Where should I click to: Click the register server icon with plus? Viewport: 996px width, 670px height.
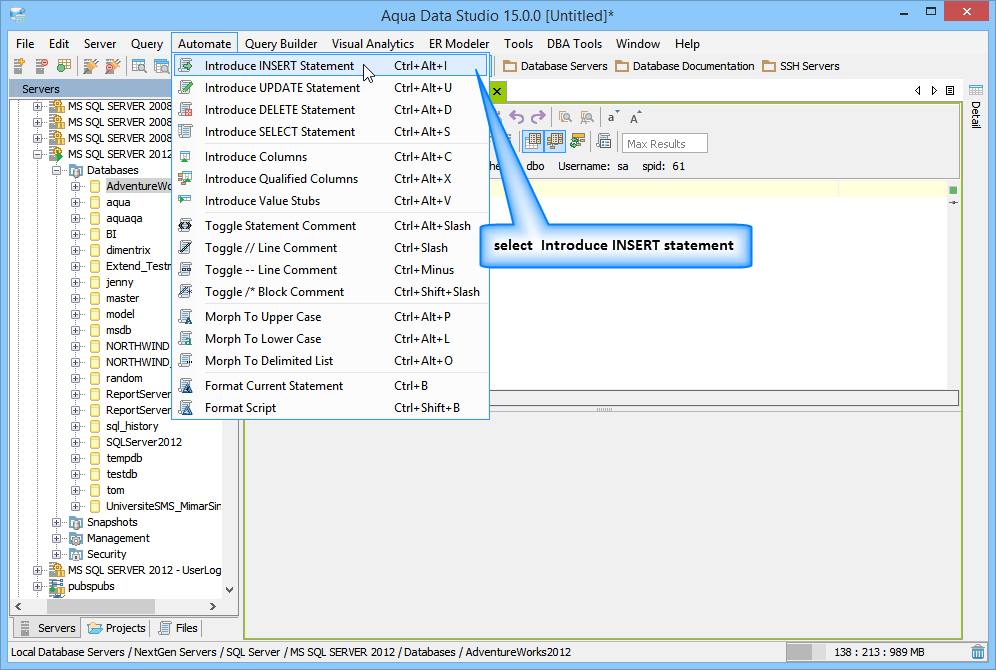(19, 65)
